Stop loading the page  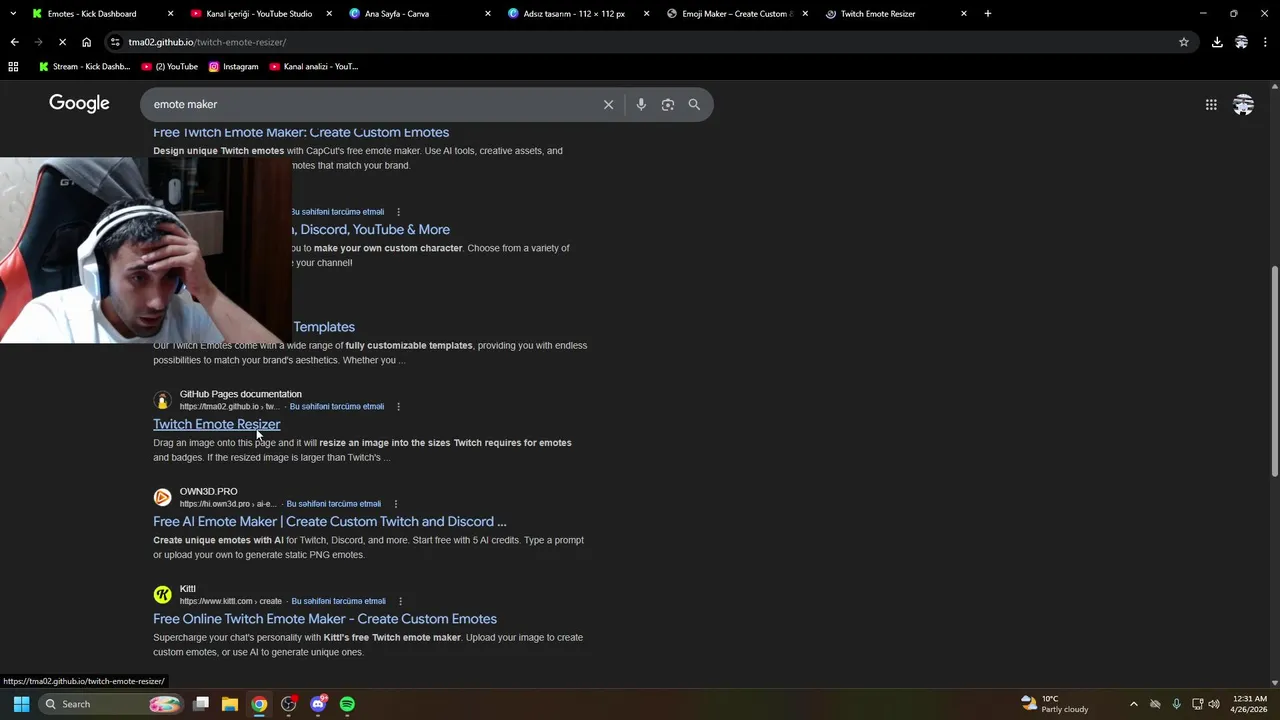click(62, 42)
